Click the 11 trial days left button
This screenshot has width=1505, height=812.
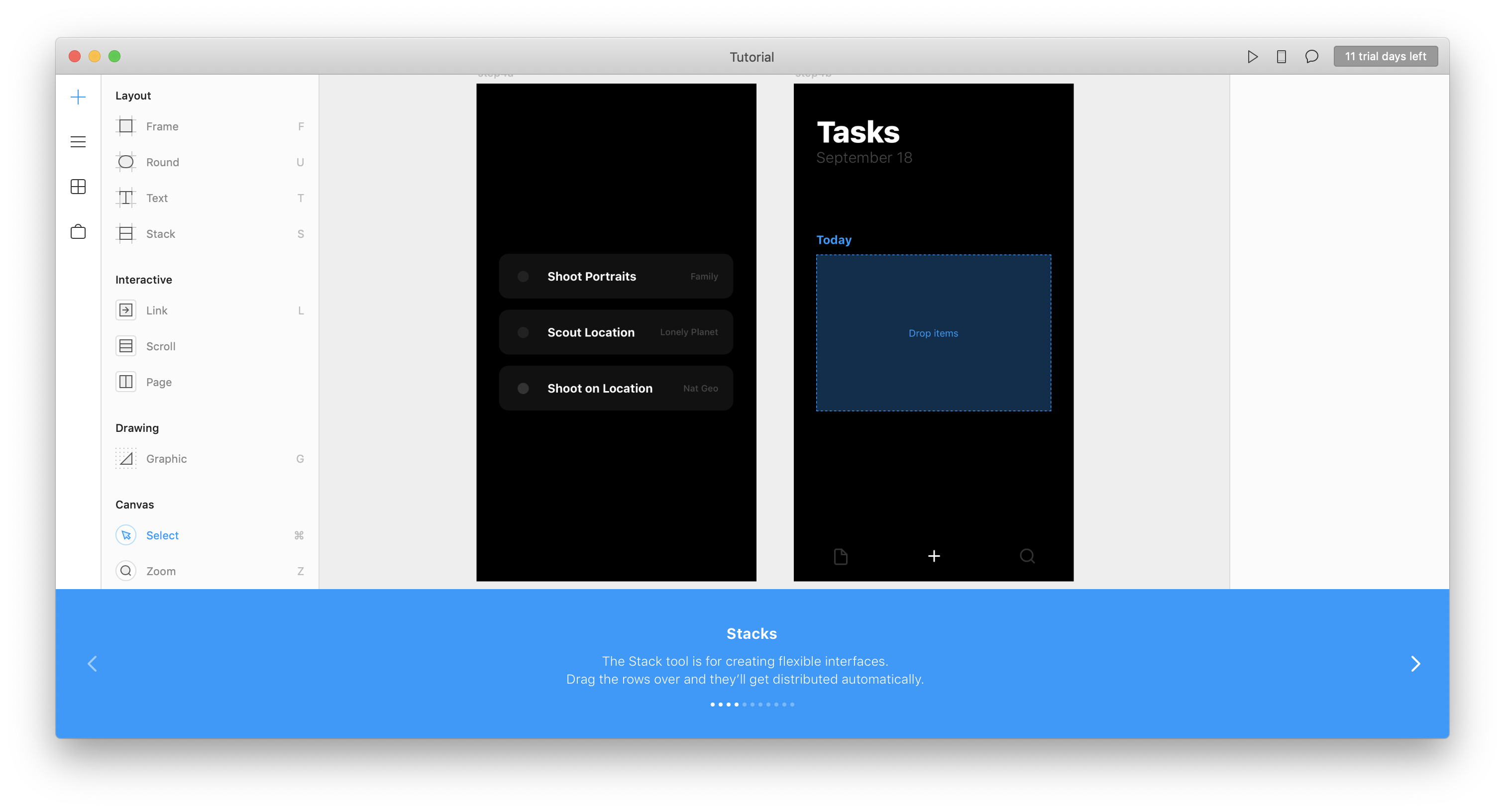[x=1385, y=57]
